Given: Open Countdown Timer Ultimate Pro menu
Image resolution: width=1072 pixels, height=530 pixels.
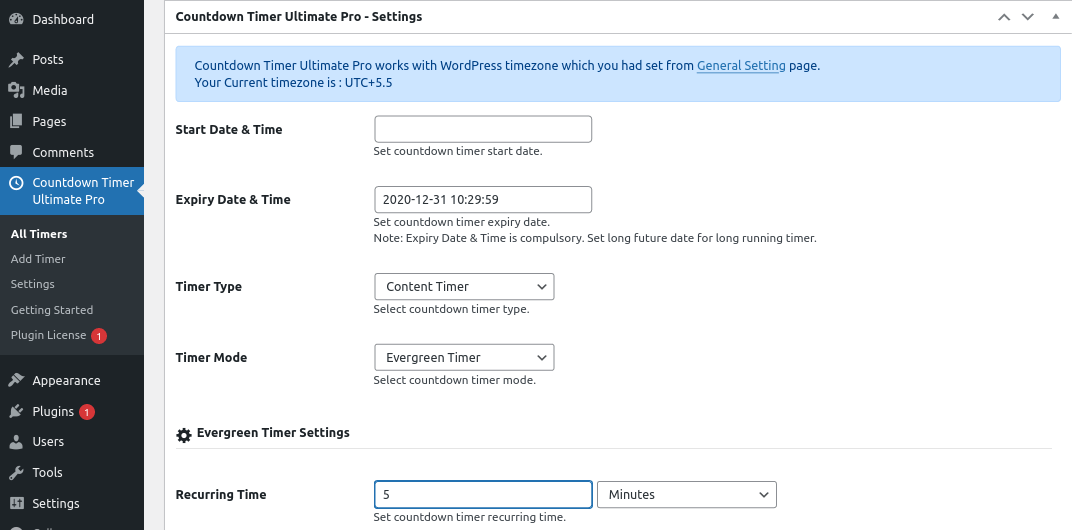Looking at the screenshot, I should pos(72,191).
